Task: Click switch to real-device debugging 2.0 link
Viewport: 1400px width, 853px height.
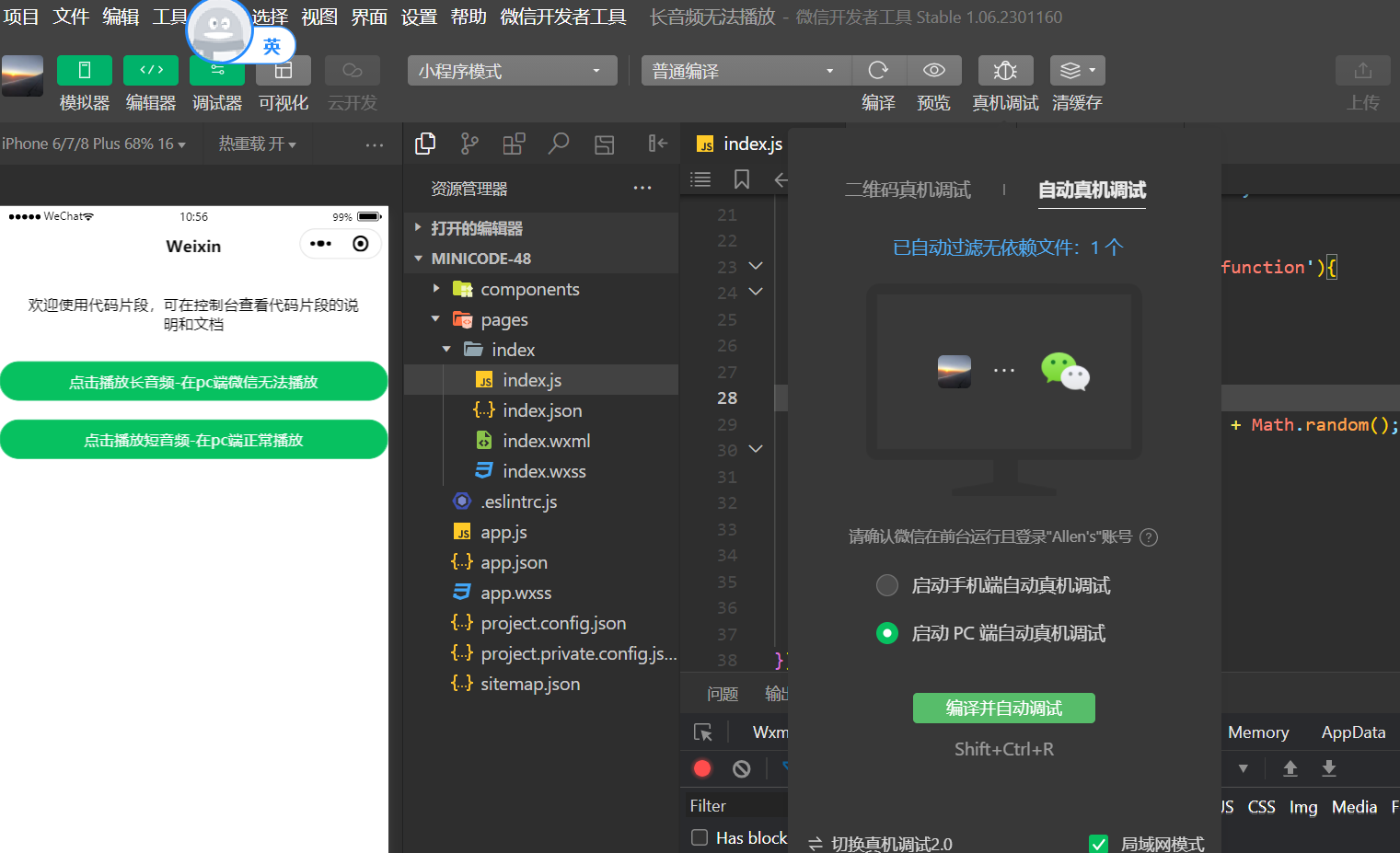Action: point(881,844)
